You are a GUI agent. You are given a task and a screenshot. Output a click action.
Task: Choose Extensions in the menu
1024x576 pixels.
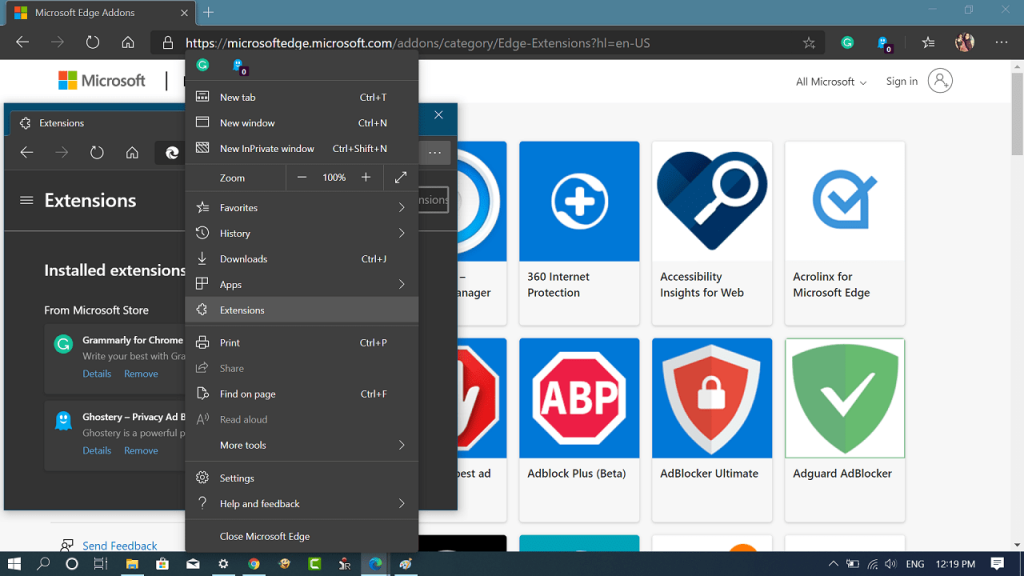(x=302, y=310)
